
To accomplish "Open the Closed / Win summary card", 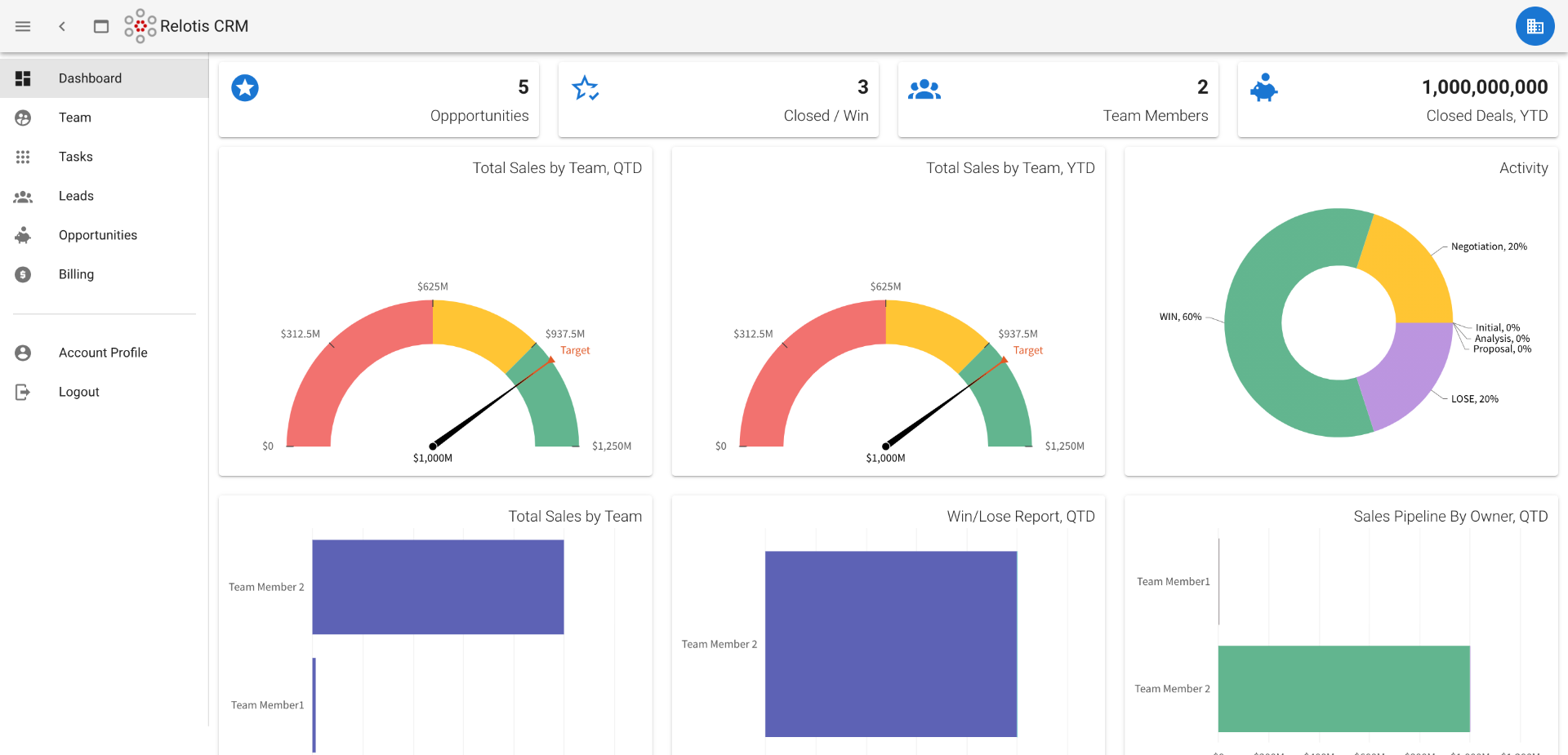I will click(x=718, y=100).
